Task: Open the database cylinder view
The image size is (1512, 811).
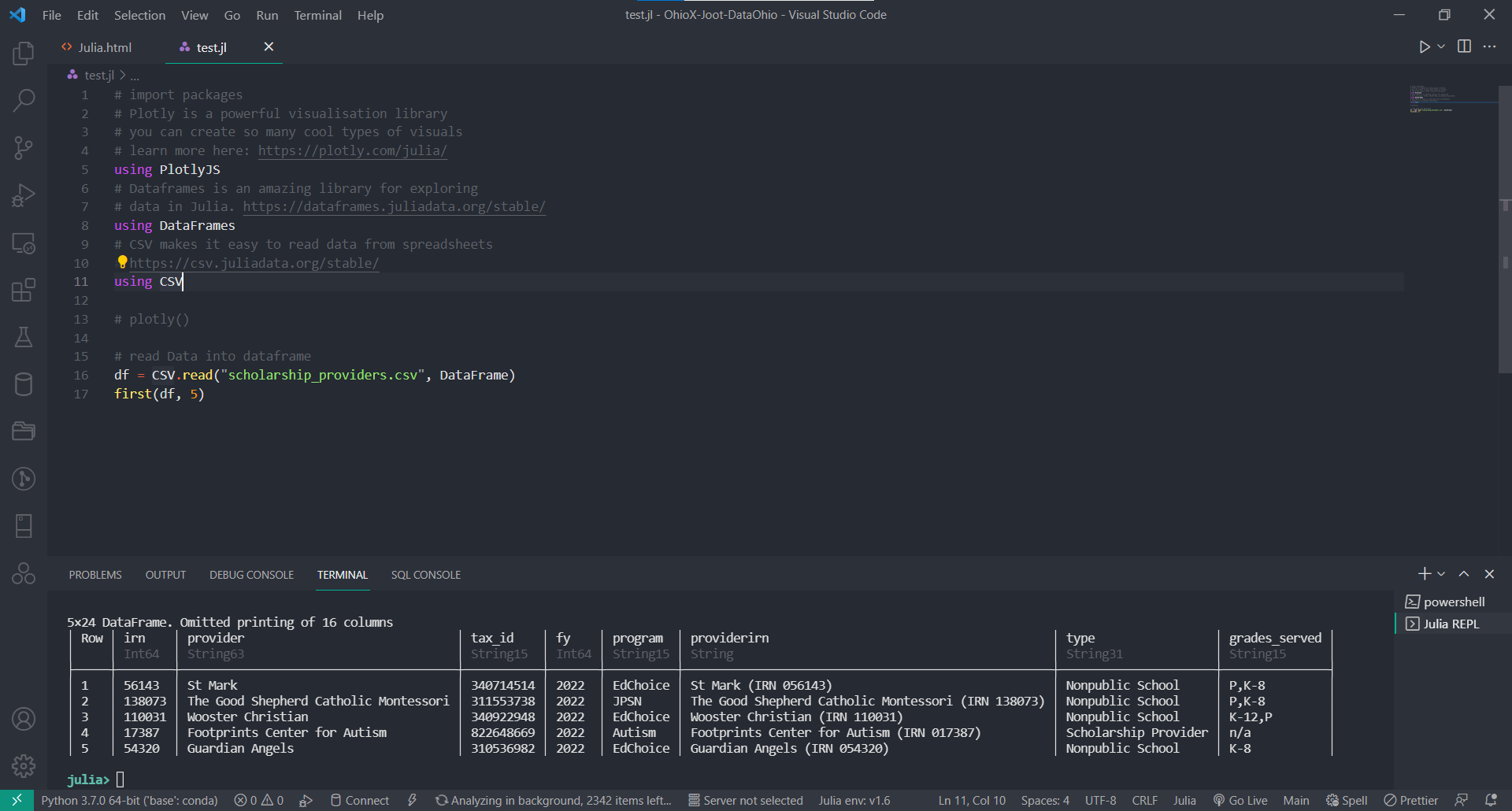Action: tap(24, 384)
